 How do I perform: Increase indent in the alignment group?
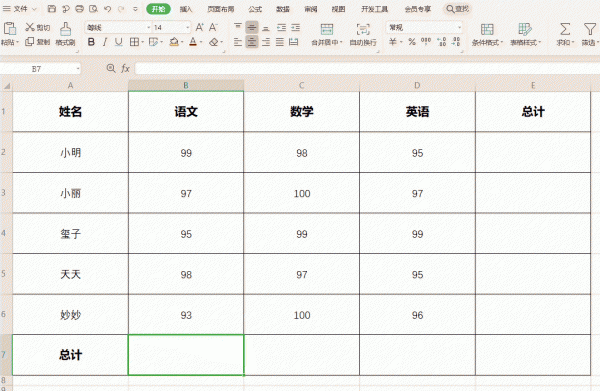coord(295,27)
